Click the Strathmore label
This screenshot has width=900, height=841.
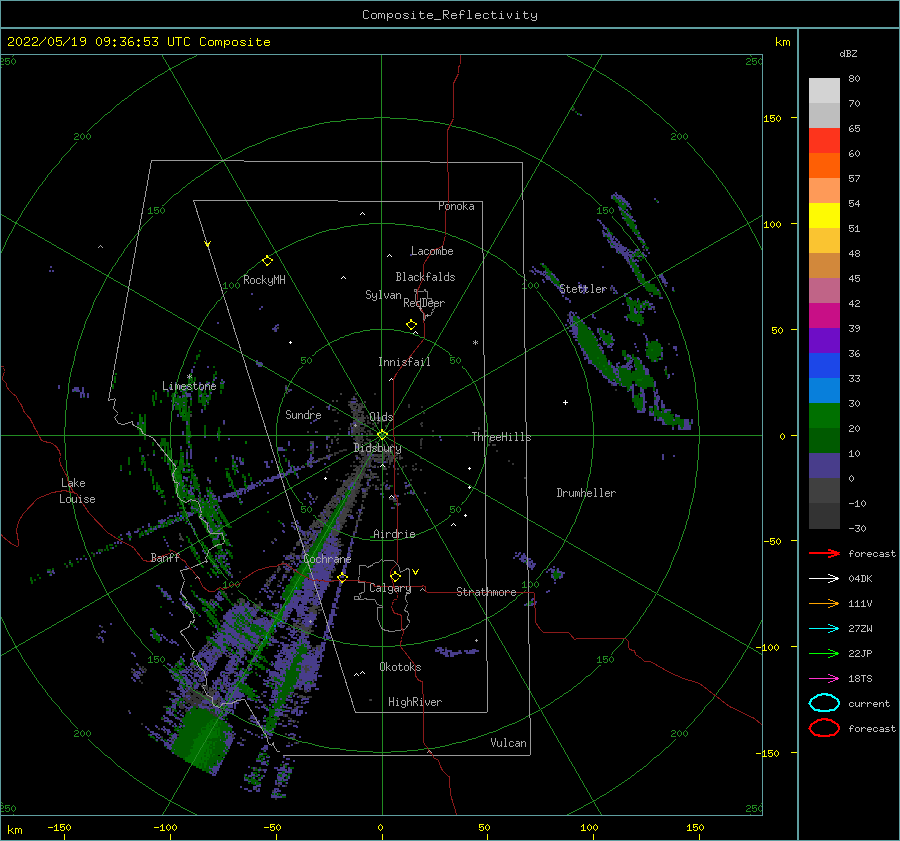[x=486, y=592]
